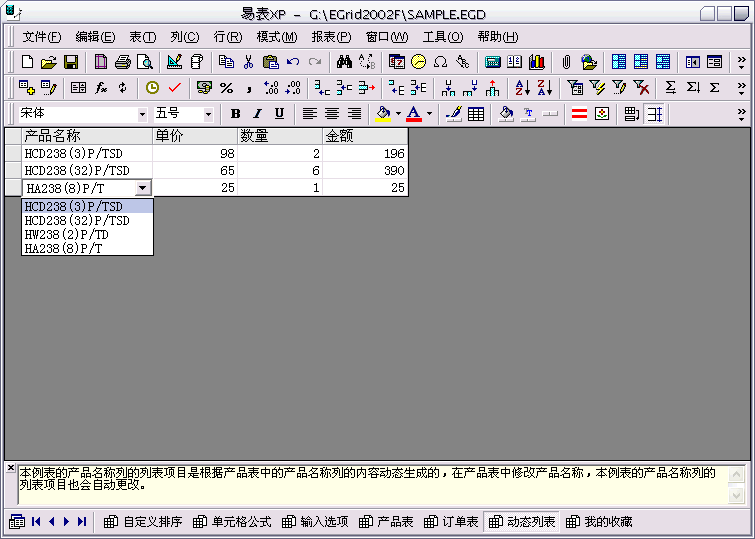Expand the first toolbar overflow chevron
Viewport: 755px width, 539px height.
click(742, 62)
